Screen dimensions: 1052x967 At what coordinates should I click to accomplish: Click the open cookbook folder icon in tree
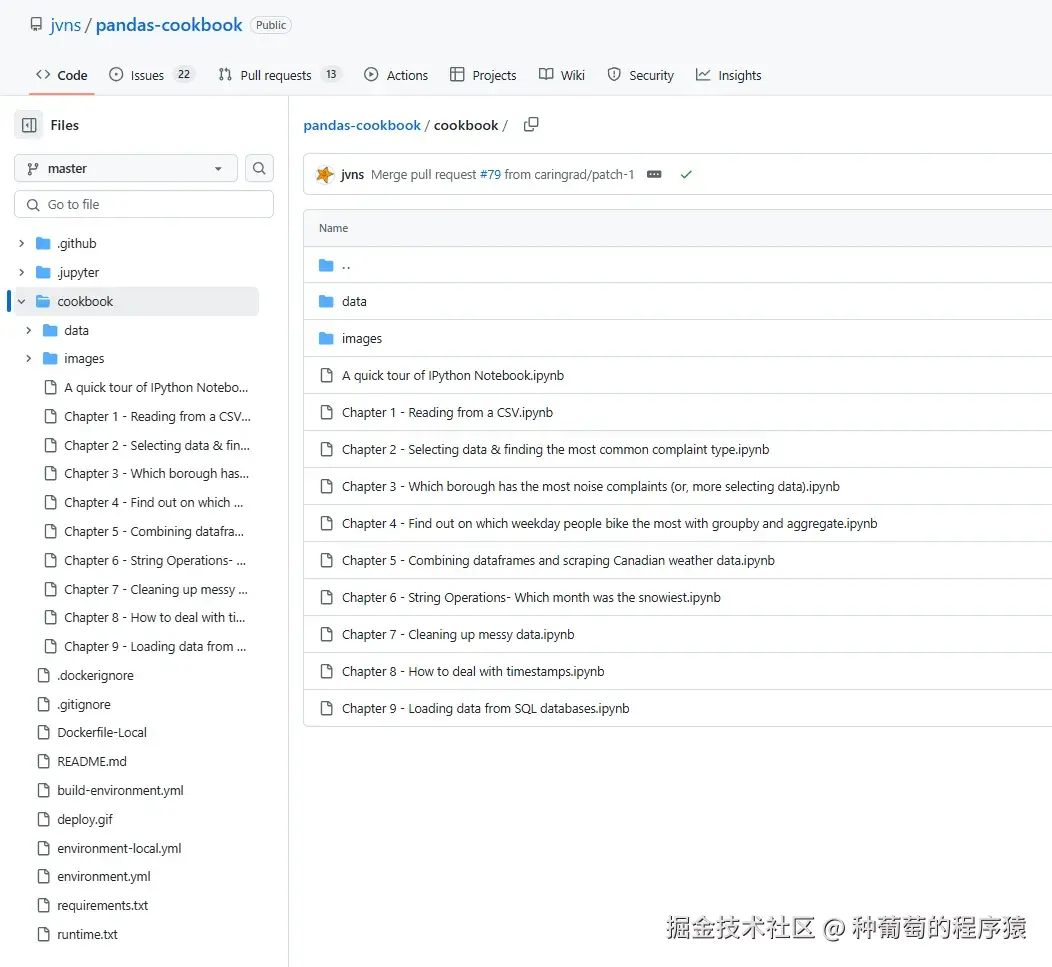[43, 301]
